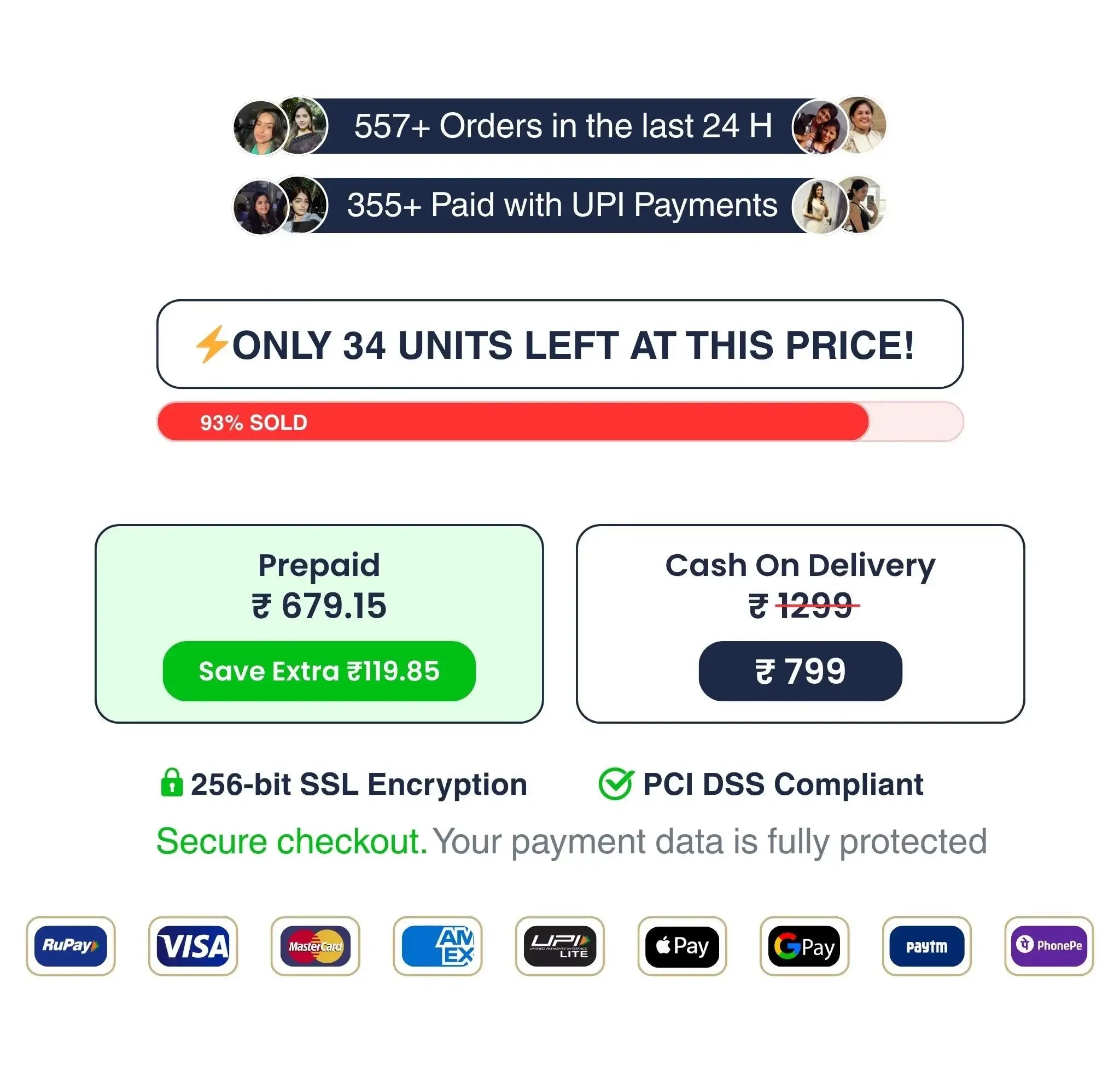
Task: Click the ₹799 price button
Action: [800, 671]
